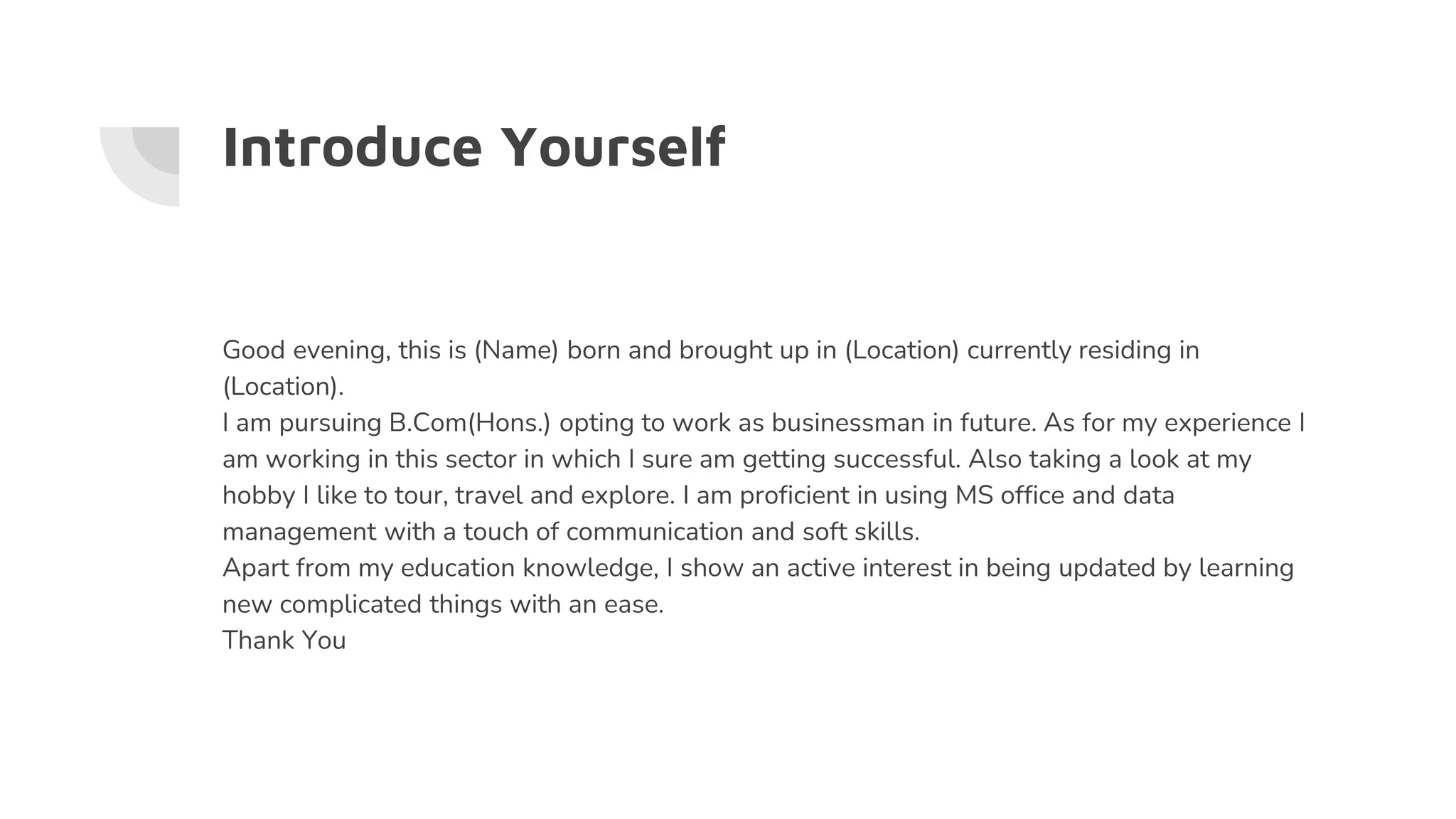The image size is (1456, 819).
Task: Click the line beginning "Apart from my education"
Action: (x=758, y=568)
